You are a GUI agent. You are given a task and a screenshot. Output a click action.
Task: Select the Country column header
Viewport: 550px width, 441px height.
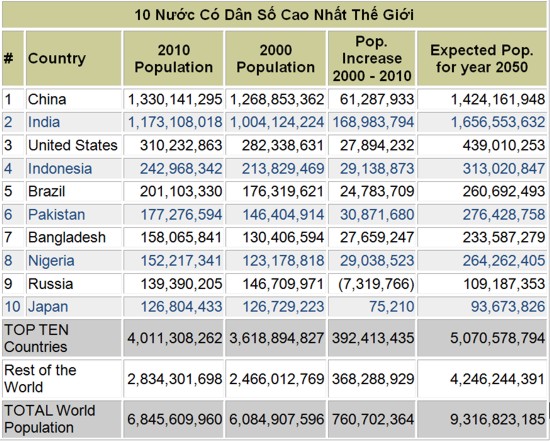click(x=56, y=59)
